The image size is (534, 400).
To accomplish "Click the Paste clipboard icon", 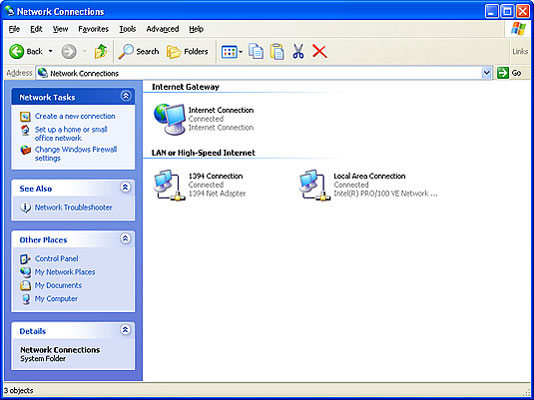I will coord(277,52).
